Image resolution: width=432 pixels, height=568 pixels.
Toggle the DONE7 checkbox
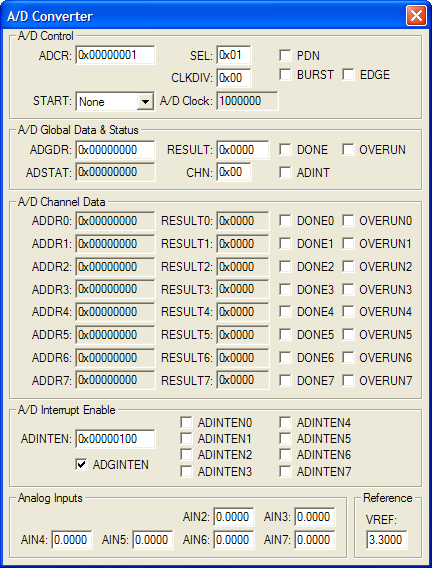click(x=285, y=380)
